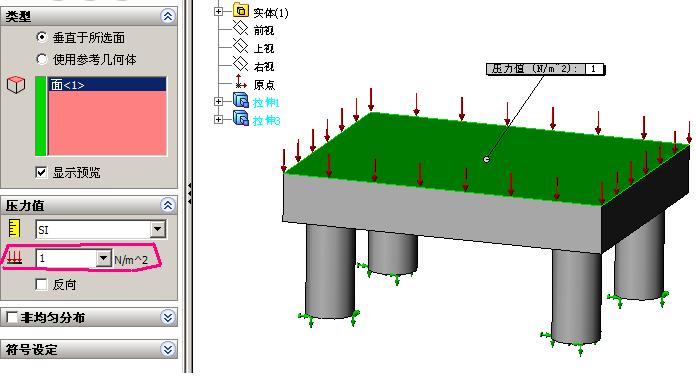Image resolution: width=696 pixels, height=384 pixels.
Task: Select the 使用参考几何体 radio option
Action: tap(41, 59)
